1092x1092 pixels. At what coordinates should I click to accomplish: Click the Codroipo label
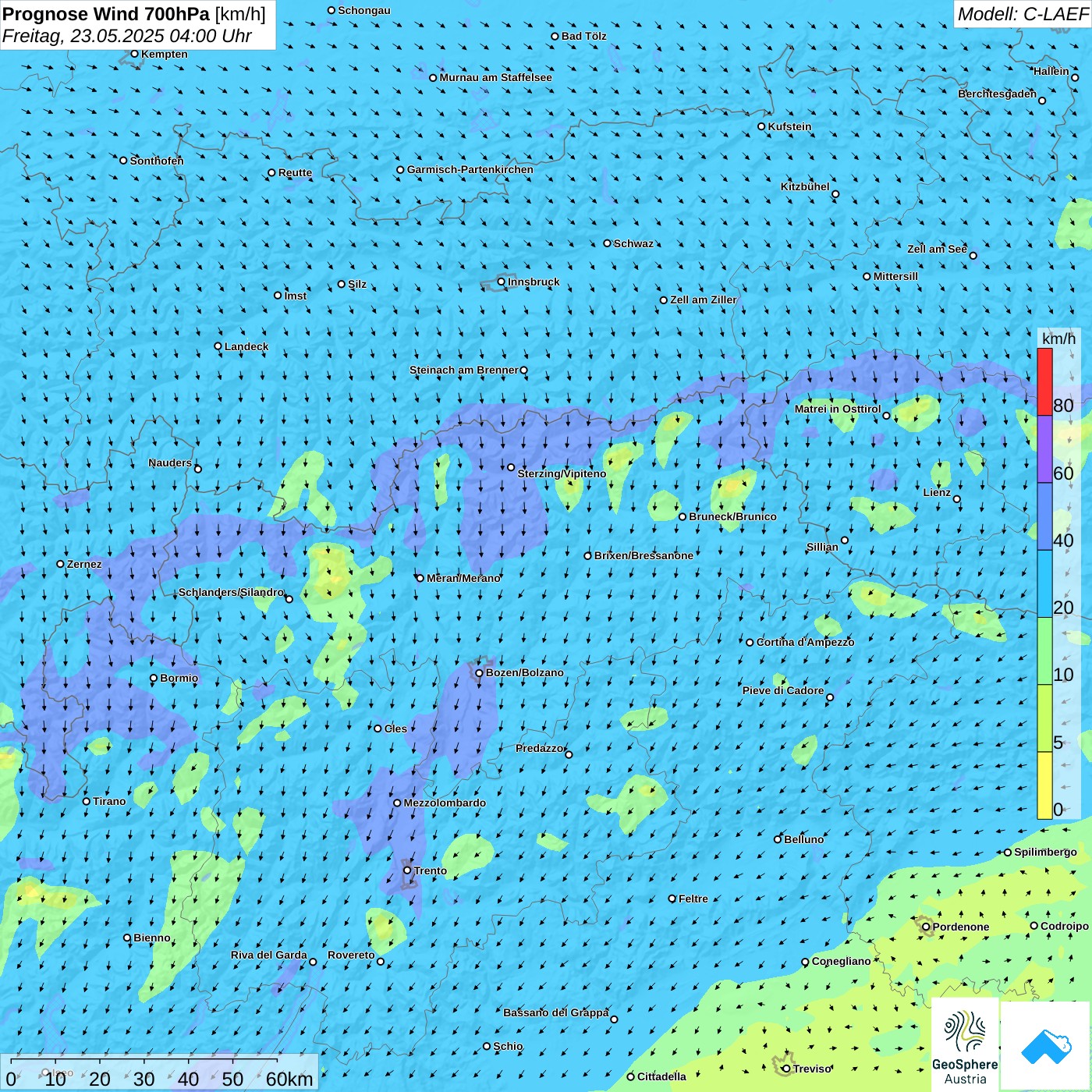tap(1065, 926)
